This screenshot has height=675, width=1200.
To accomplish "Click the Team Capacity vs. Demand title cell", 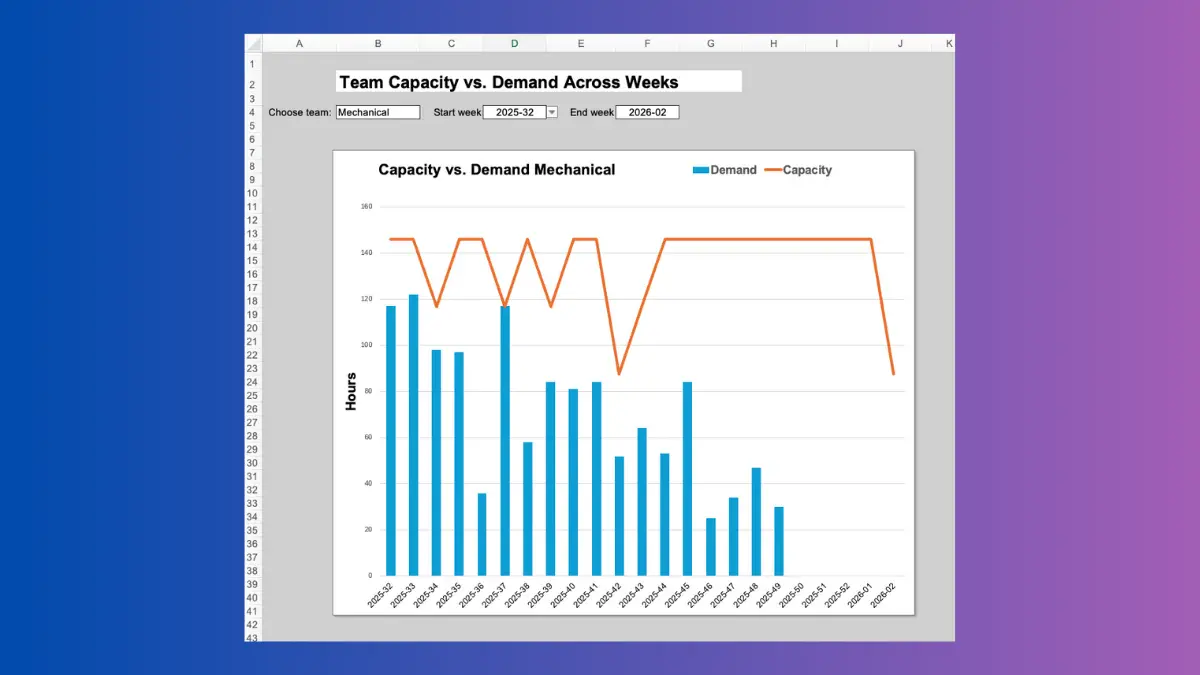I will (x=539, y=82).
